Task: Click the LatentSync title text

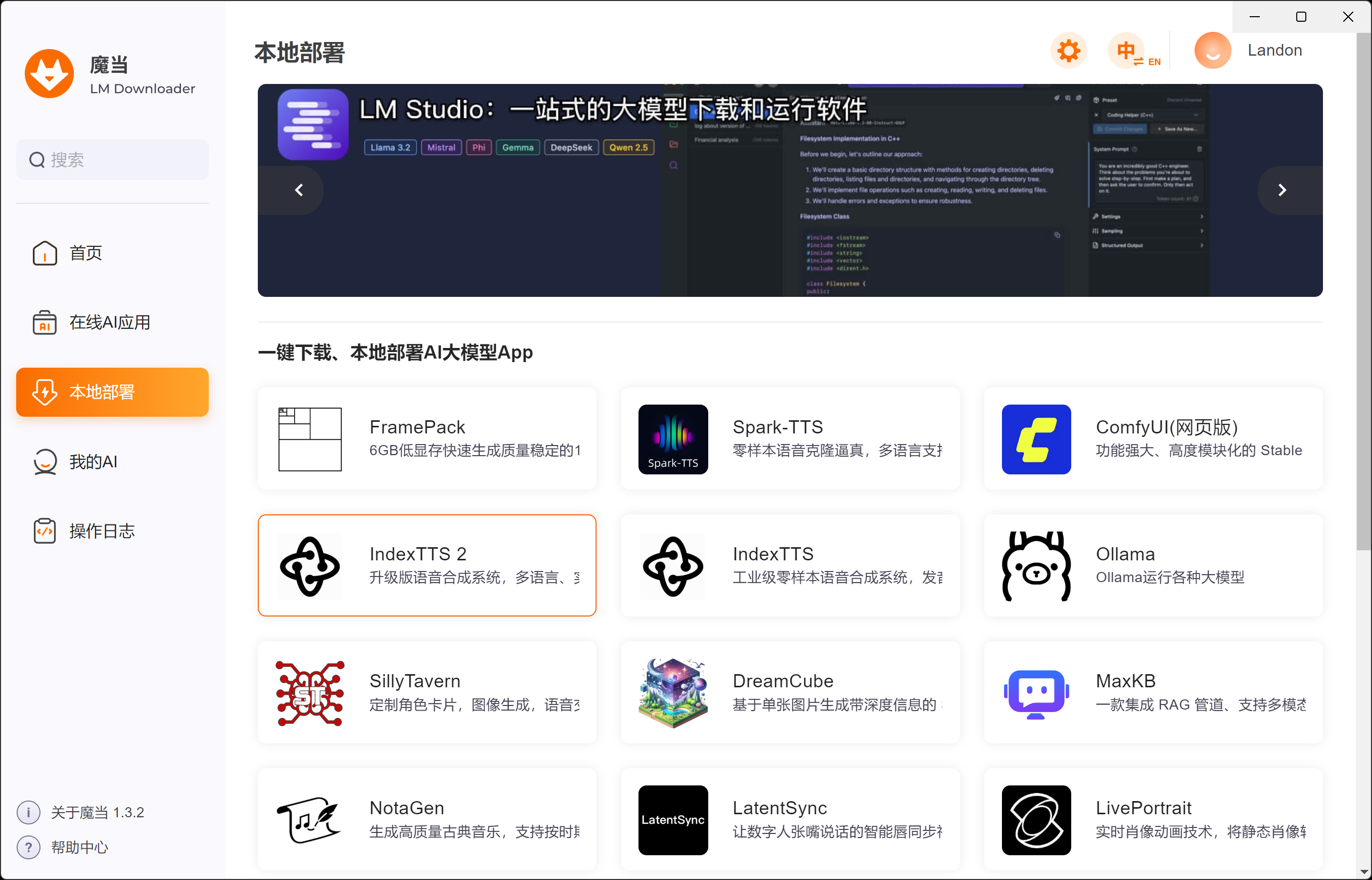Action: coord(780,808)
